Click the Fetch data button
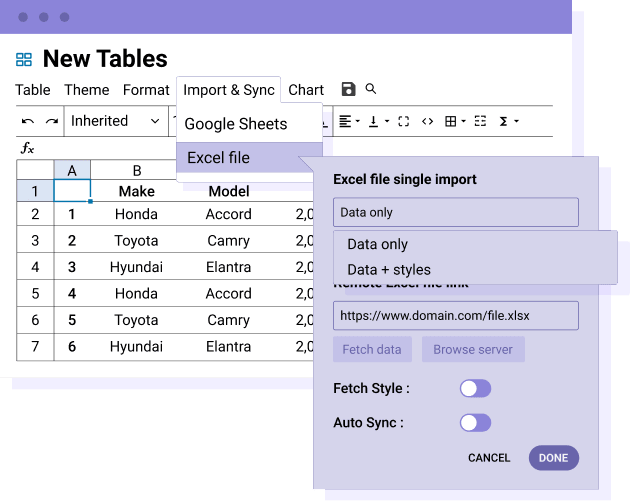 (372, 350)
